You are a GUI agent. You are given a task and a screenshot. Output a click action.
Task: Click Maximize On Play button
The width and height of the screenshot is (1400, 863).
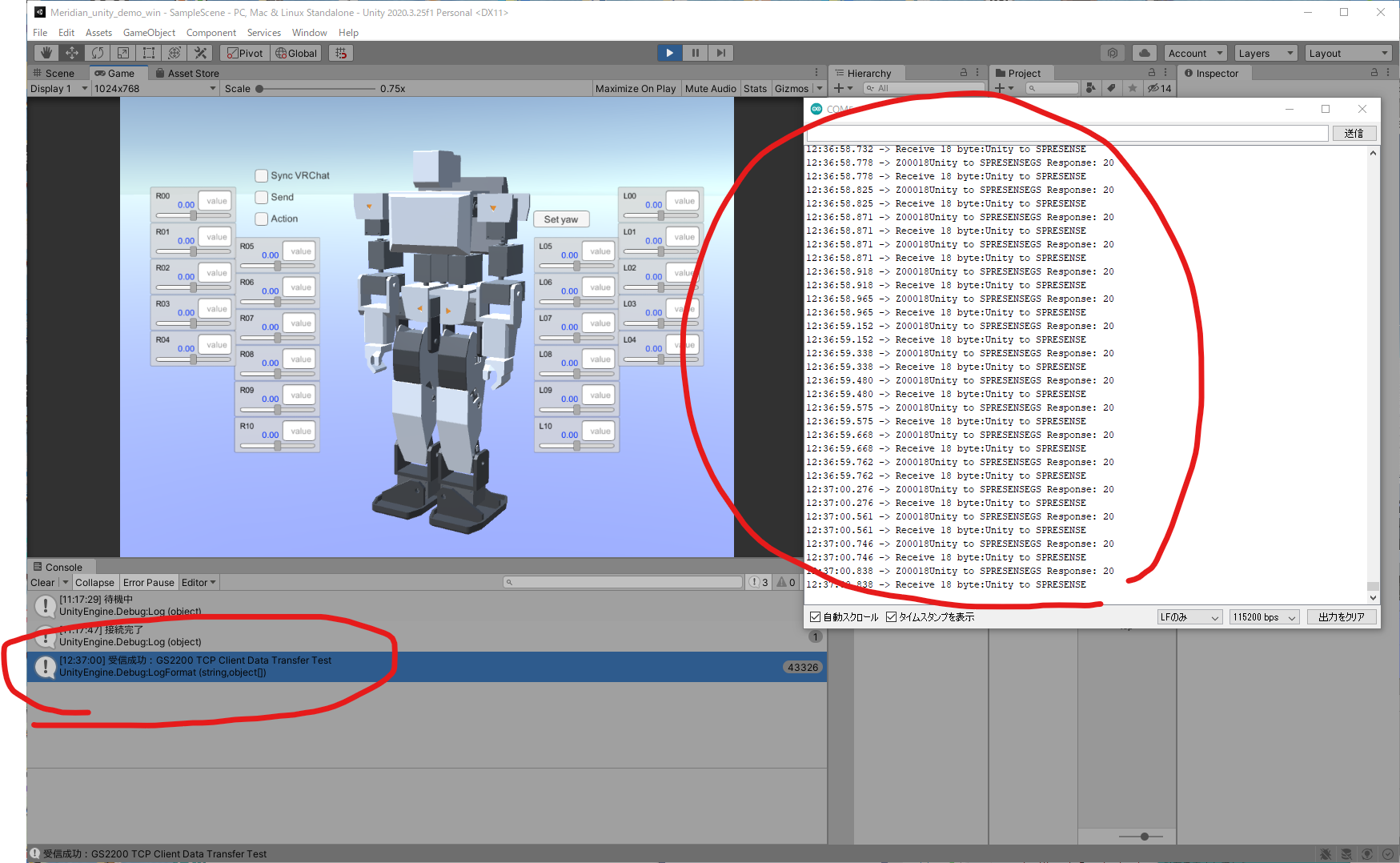point(636,89)
